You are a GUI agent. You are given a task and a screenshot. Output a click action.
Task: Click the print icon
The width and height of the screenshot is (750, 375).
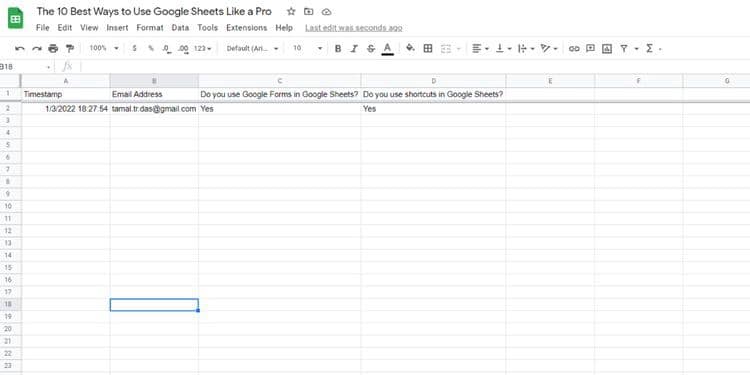[53, 48]
